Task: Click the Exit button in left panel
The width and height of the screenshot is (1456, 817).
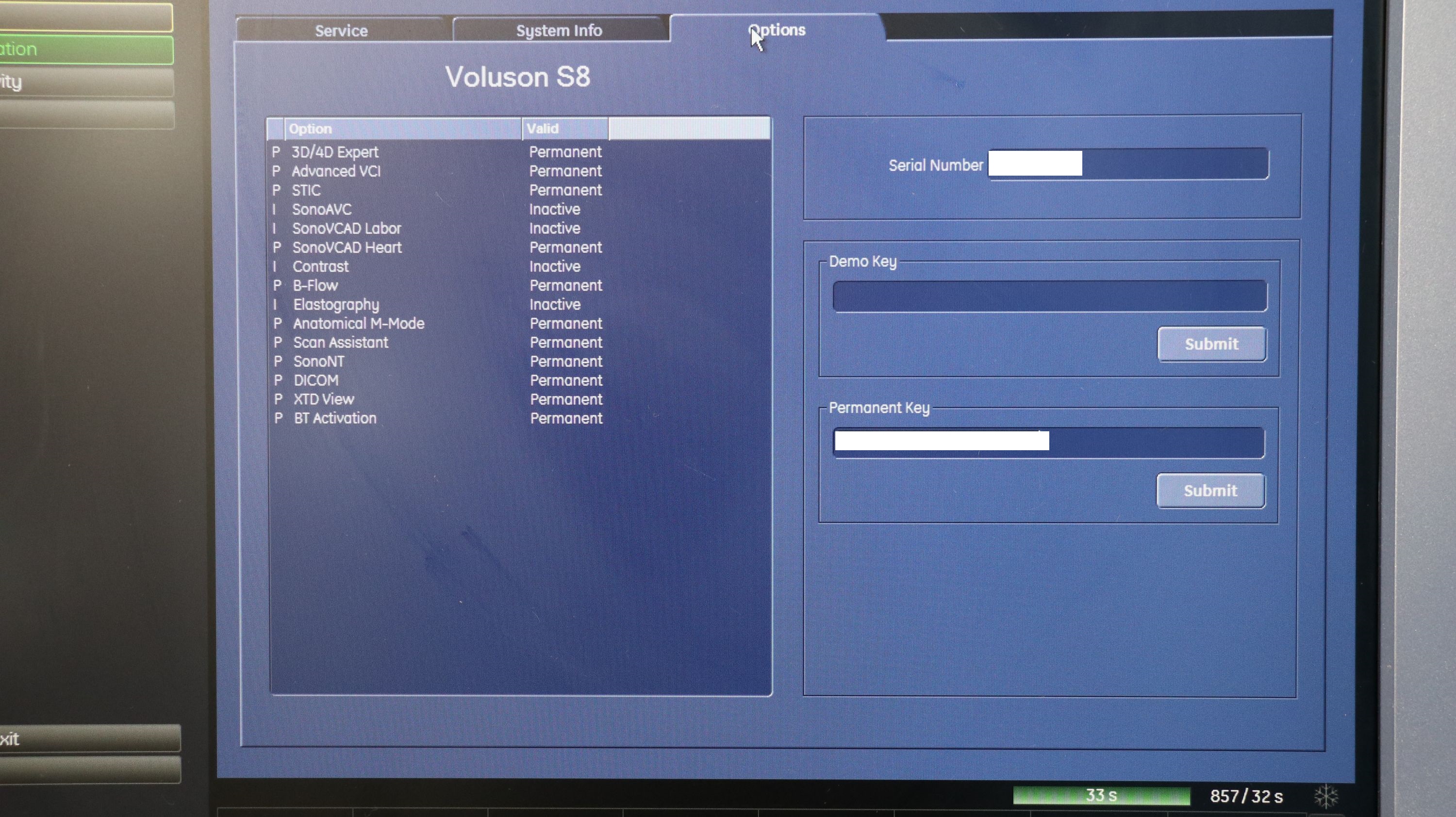Action: point(89,738)
